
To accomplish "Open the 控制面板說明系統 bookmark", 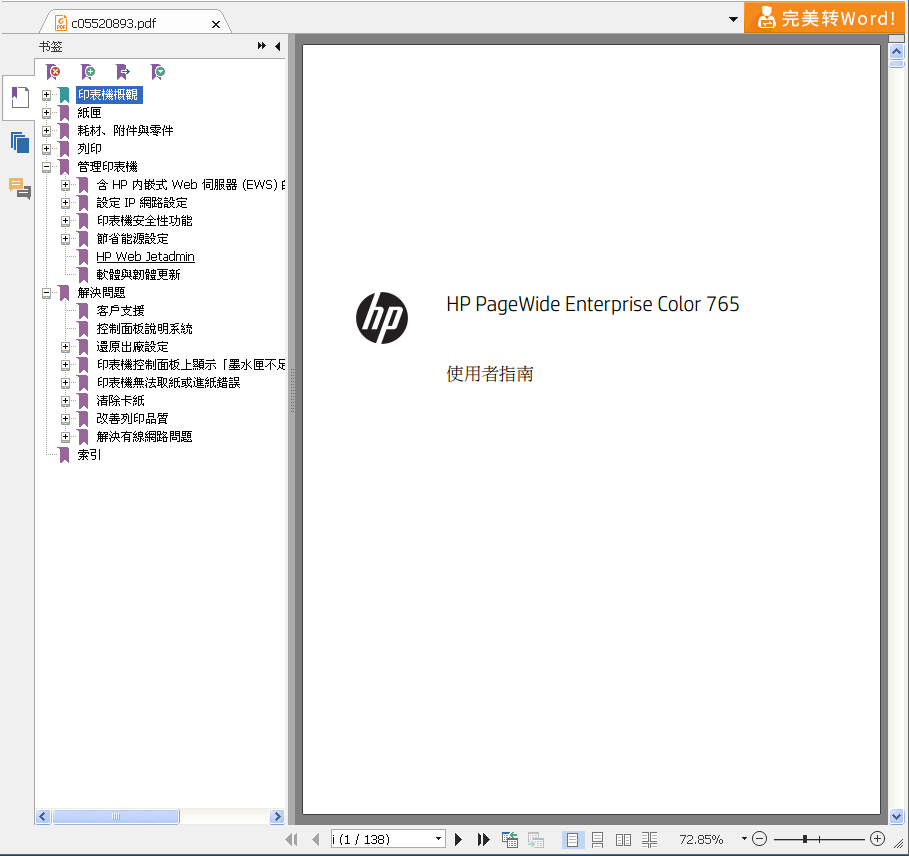I will (x=144, y=329).
